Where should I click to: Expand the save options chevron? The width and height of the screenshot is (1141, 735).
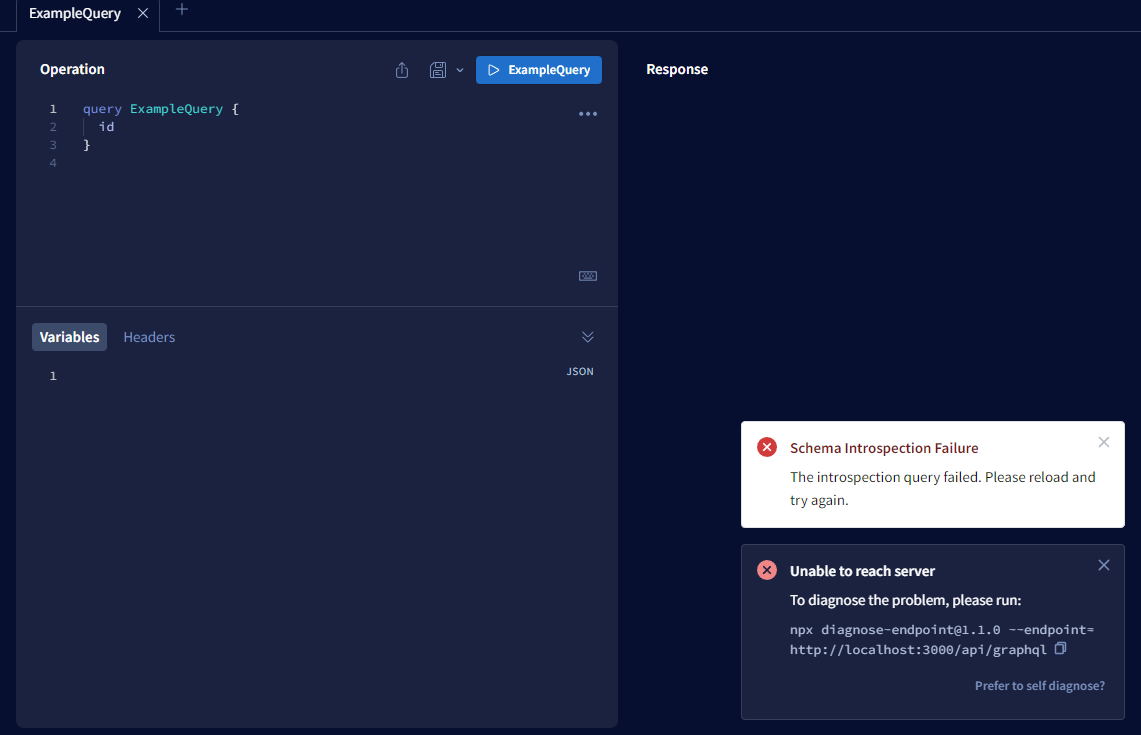point(460,70)
